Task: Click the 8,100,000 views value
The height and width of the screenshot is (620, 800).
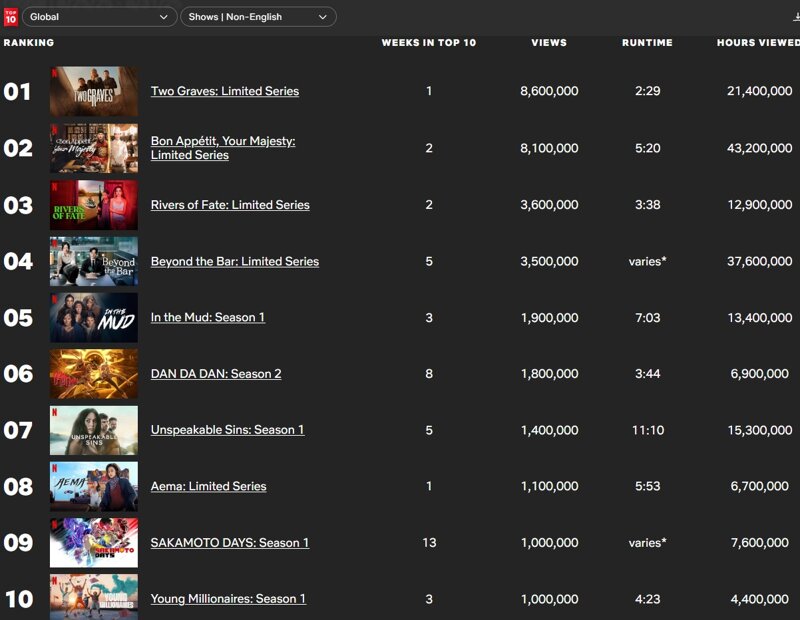Action: (549, 148)
